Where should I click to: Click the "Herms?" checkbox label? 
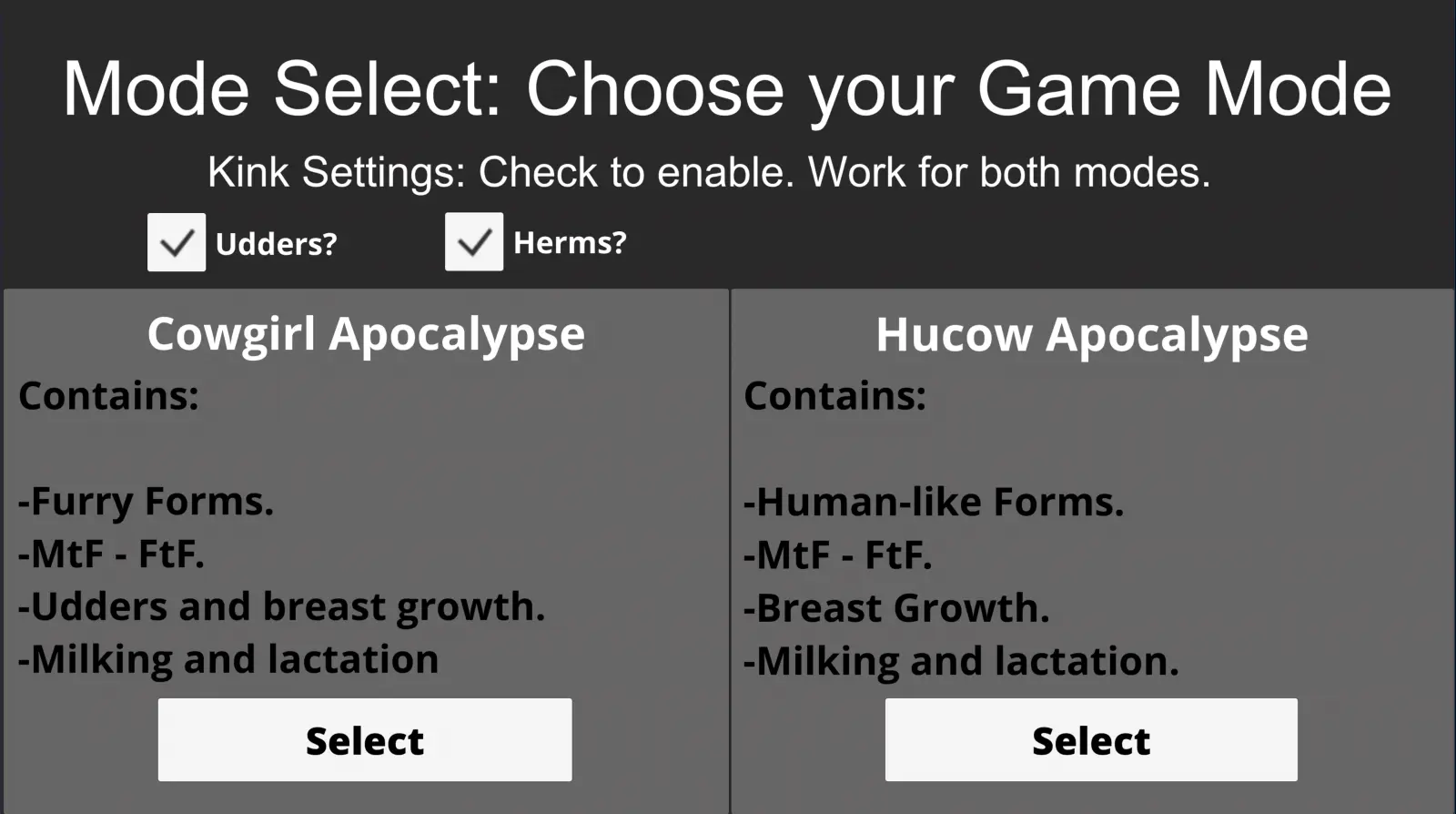coord(571,242)
